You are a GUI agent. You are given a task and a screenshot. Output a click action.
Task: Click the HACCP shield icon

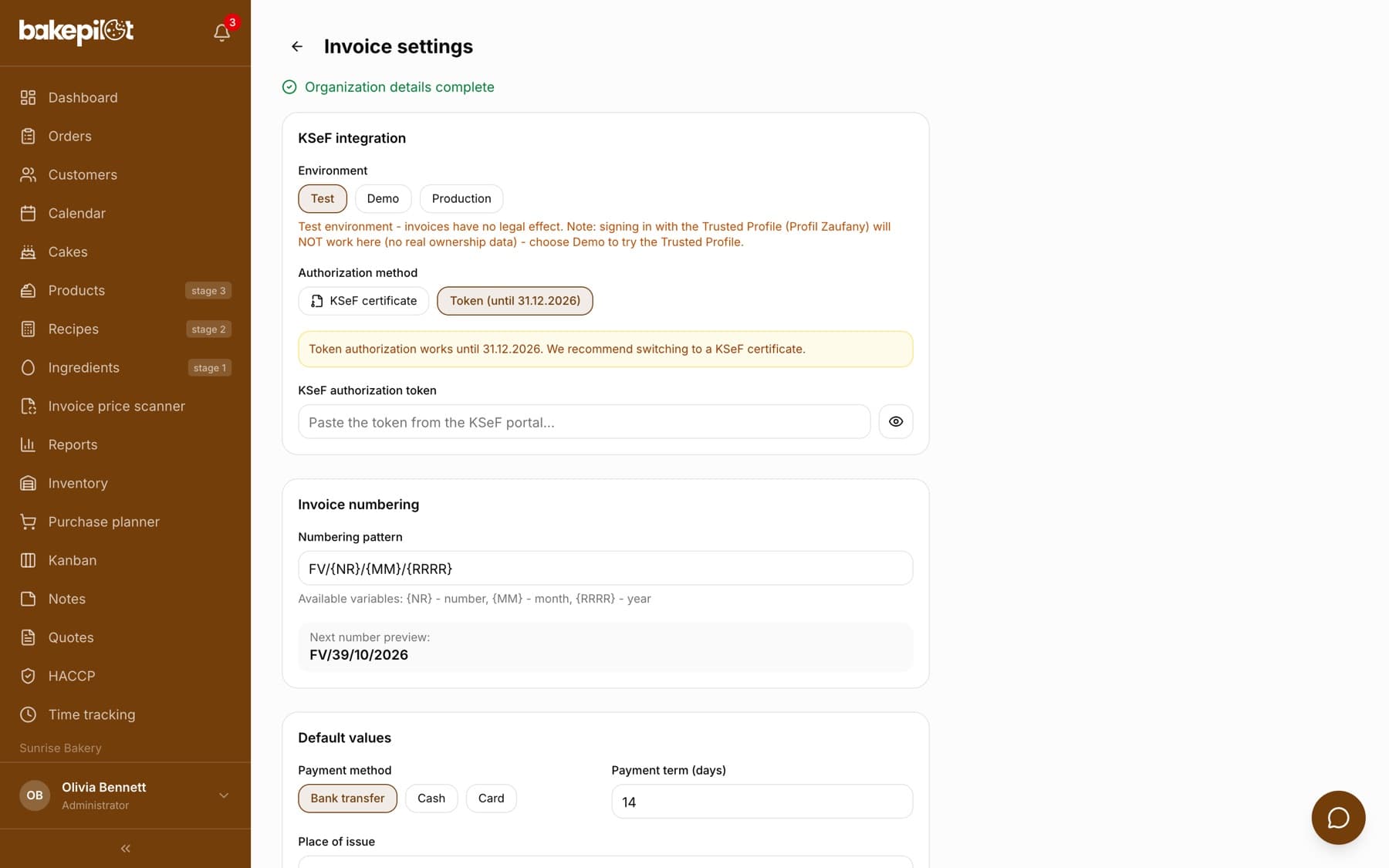coord(28,676)
